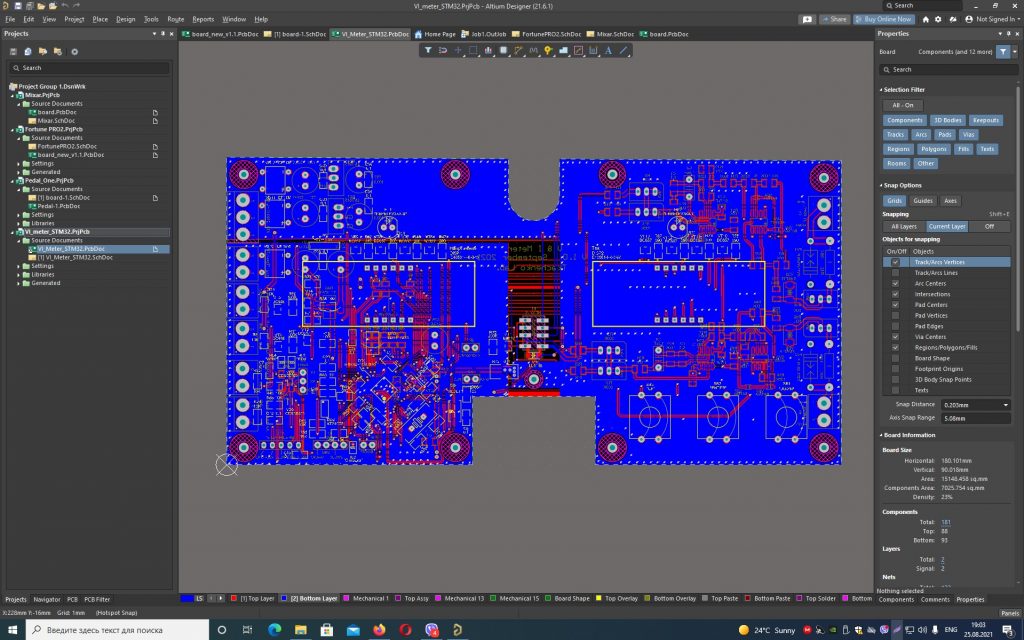Click the rectangle selection tool icon
The height and width of the screenshot is (640, 1024).
coord(474,50)
